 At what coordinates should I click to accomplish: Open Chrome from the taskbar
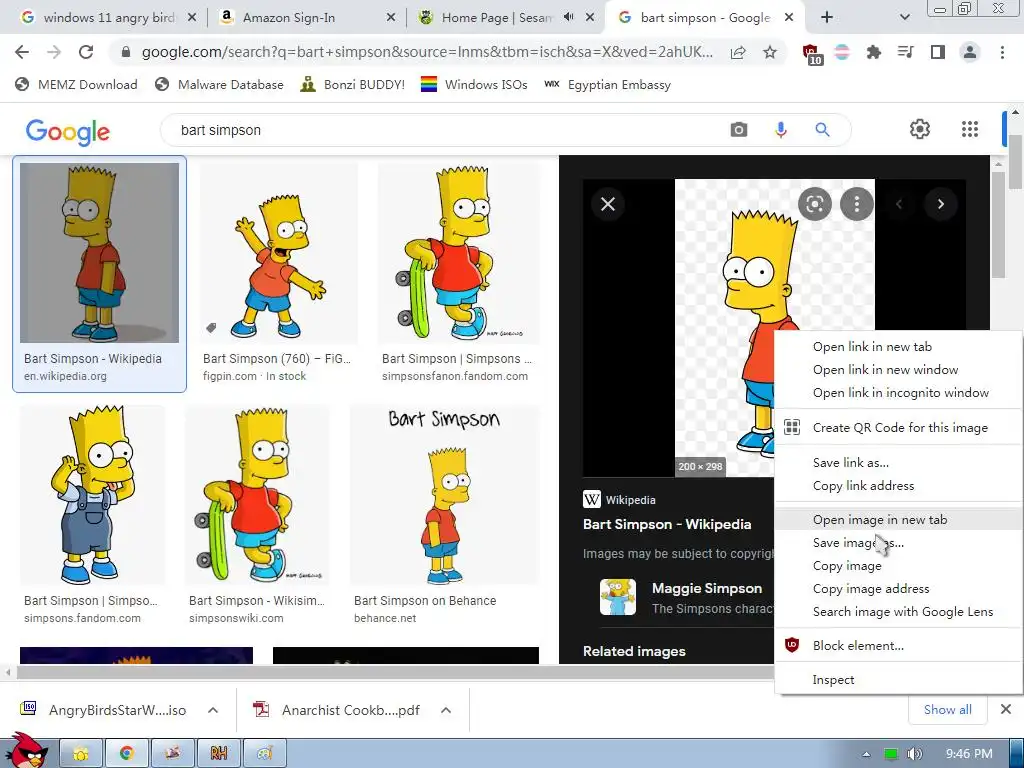127,754
